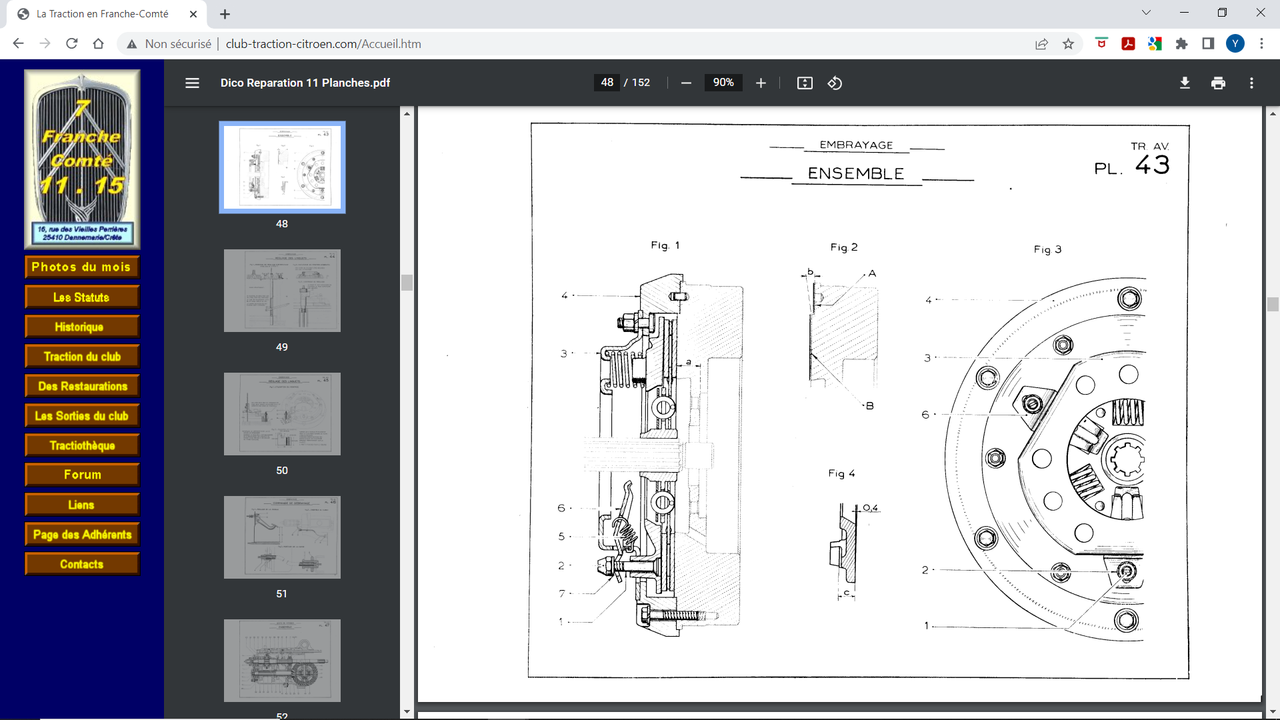This screenshot has height=720, width=1280.
Task: Download the PDF file
Action: point(1185,83)
